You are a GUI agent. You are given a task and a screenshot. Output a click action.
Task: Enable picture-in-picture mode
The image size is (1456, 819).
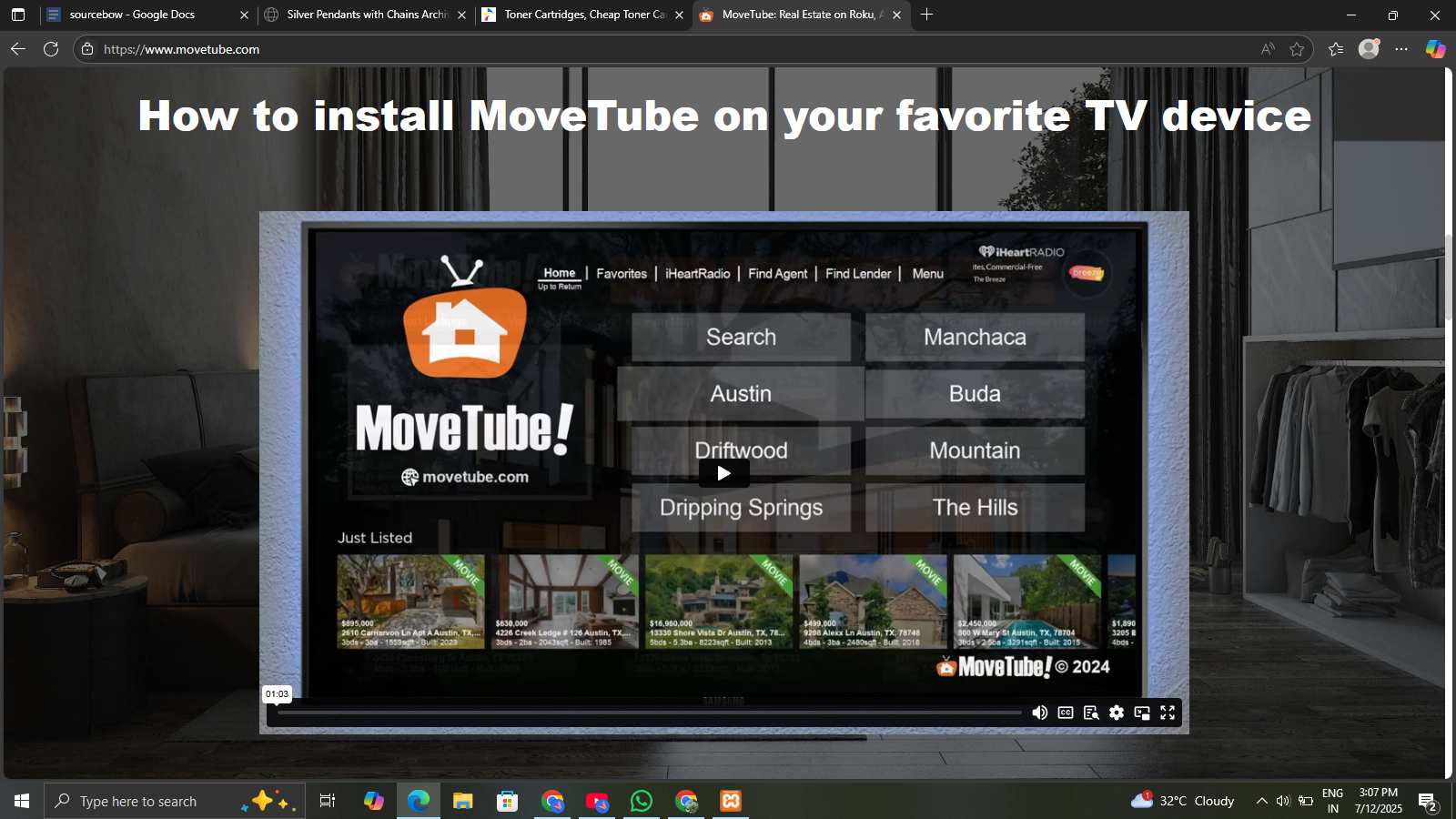1142,713
